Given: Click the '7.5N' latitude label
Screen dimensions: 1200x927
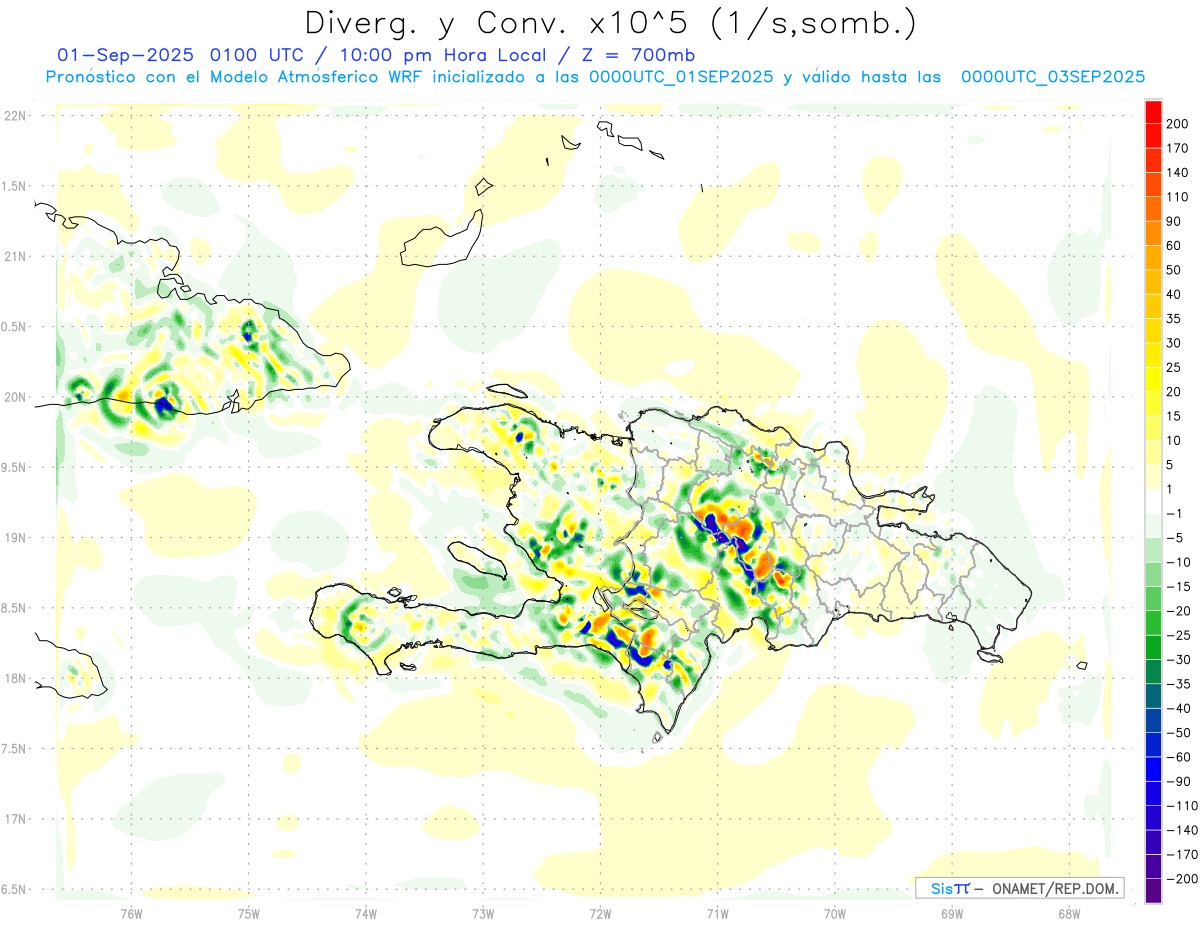Looking at the screenshot, I should 16,749.
